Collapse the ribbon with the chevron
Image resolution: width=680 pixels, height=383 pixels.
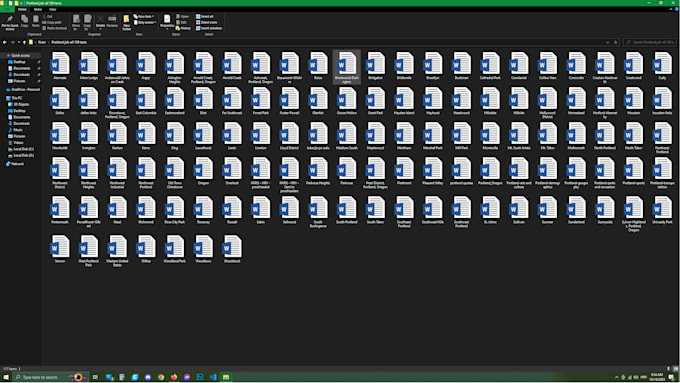coord(670,9)
